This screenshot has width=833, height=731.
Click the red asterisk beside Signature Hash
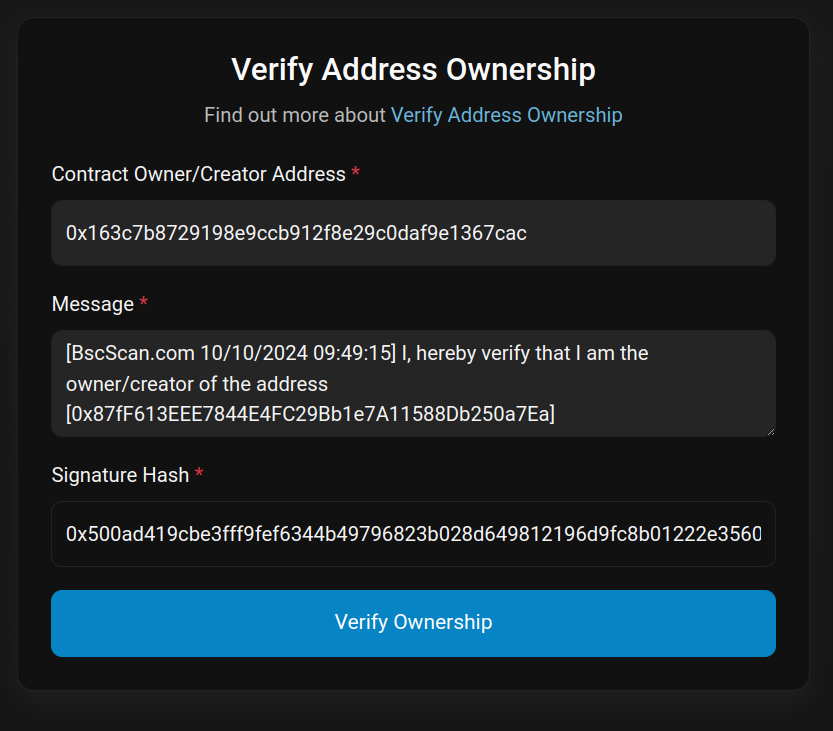point(199,475)
